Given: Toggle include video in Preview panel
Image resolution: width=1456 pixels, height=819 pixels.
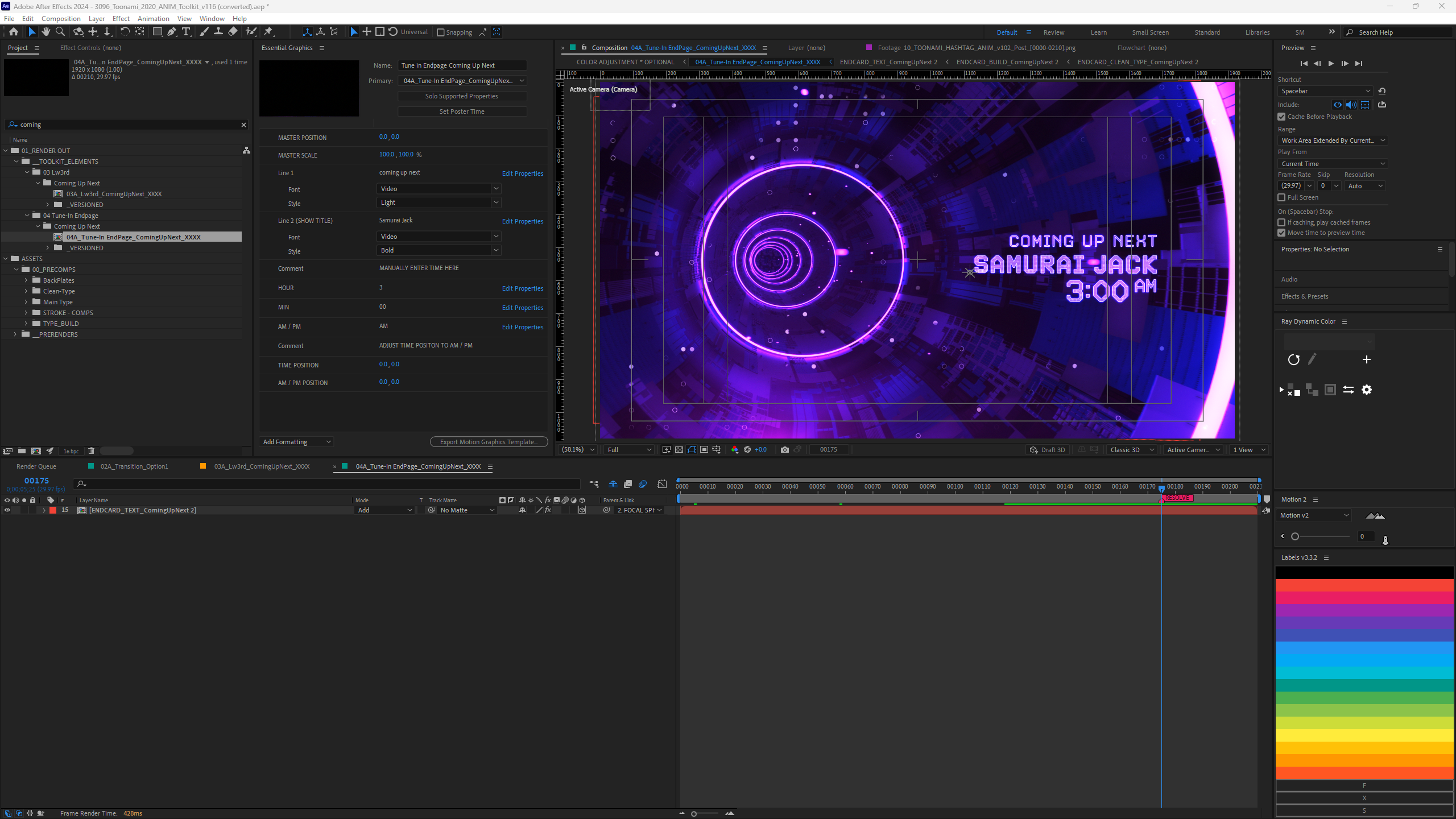Looking at the screenshot, I should click(1338, 105).
